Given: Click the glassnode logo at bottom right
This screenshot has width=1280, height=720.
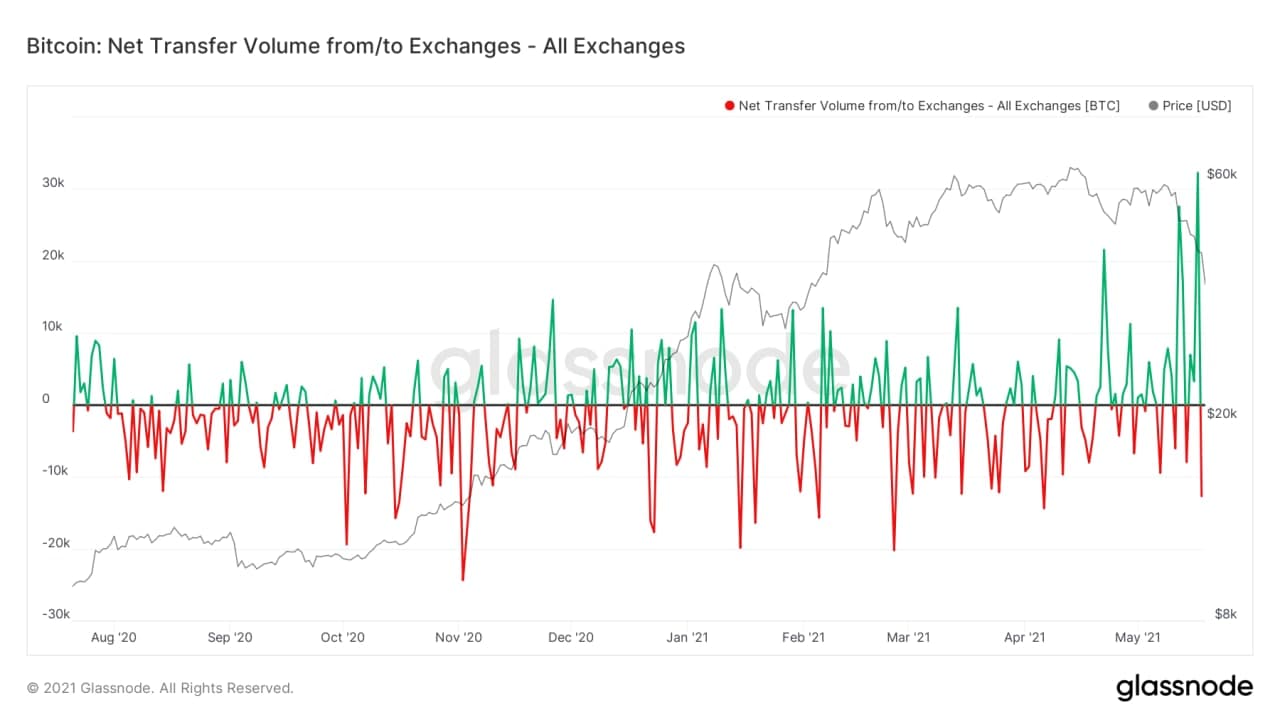Looking at the screenshot, I should pyautogui.click(x=1184, y=687).
